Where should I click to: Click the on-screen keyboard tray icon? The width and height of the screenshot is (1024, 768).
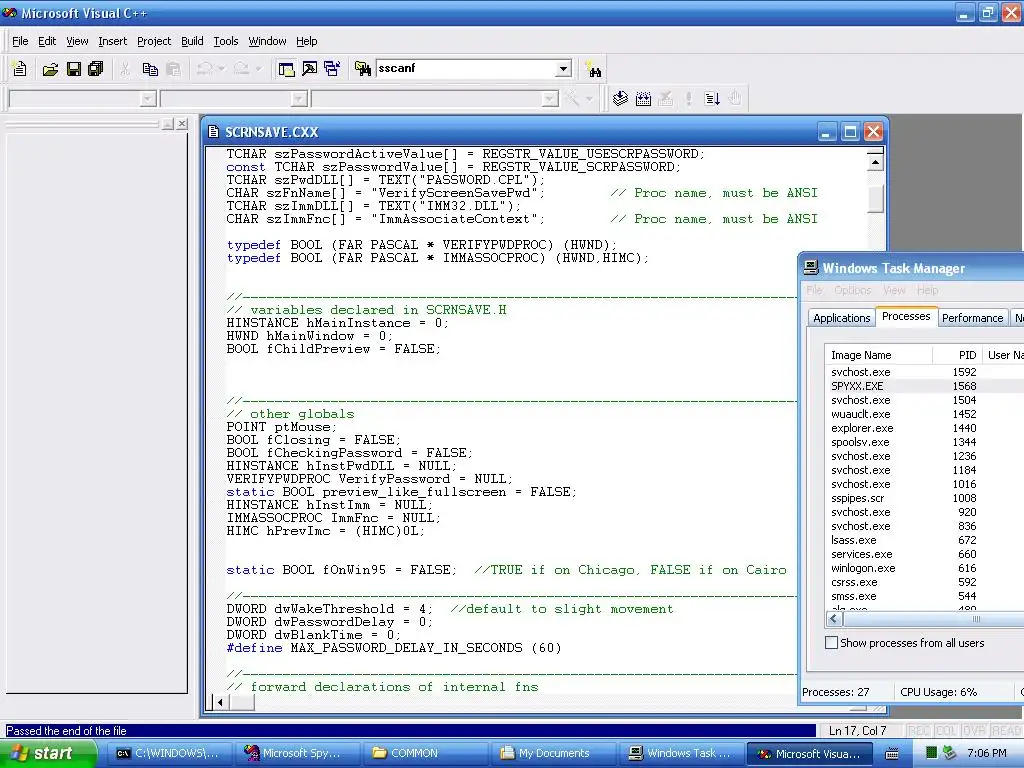[892, 754]
